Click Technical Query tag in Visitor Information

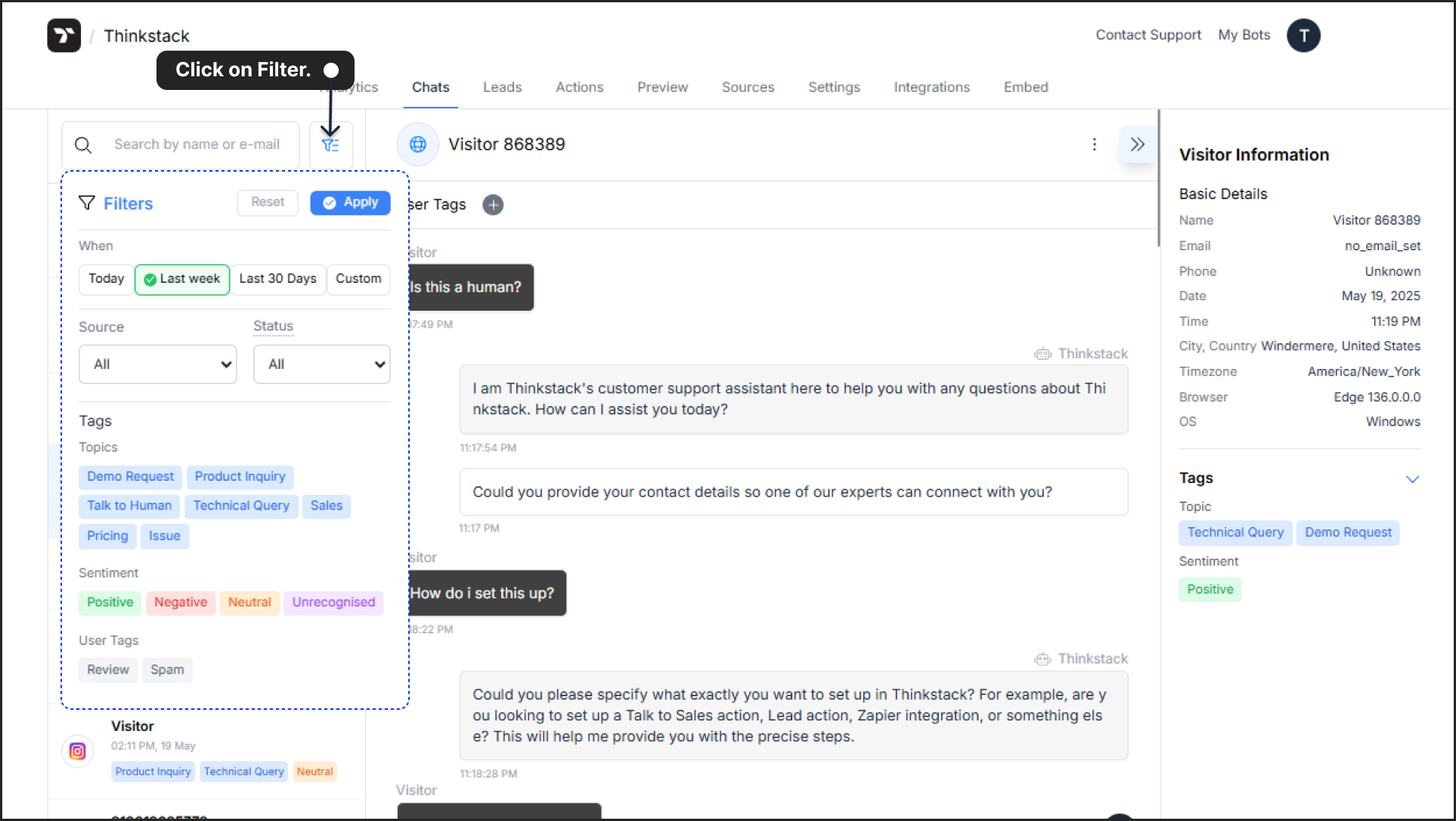click(1235, 533)
